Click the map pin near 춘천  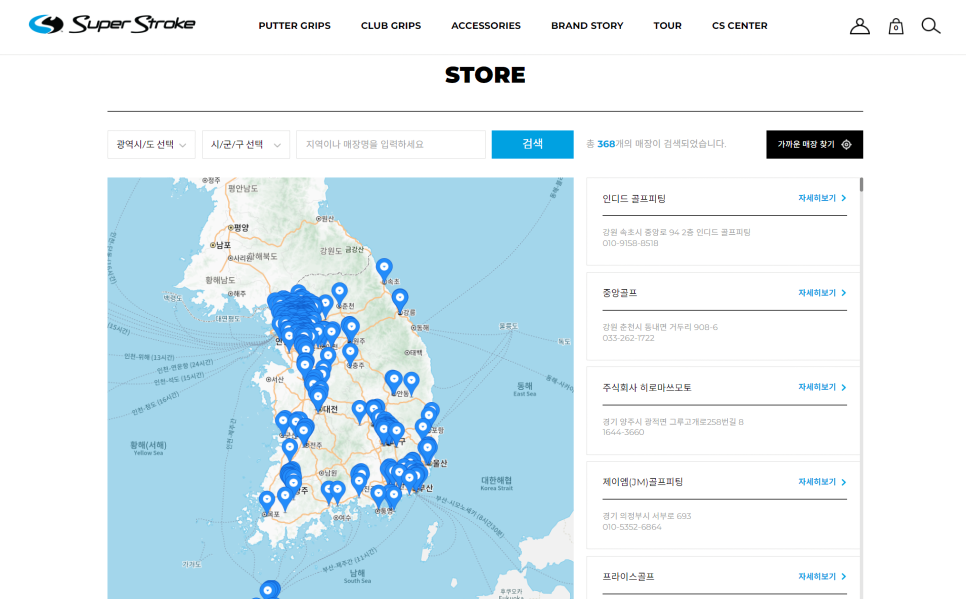[x=339, y=294]
